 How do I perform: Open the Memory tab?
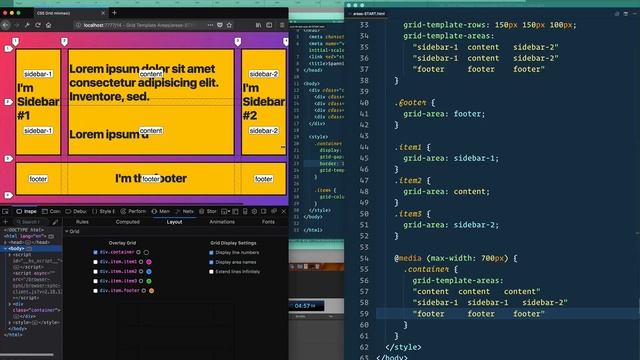tap(160, 211)
